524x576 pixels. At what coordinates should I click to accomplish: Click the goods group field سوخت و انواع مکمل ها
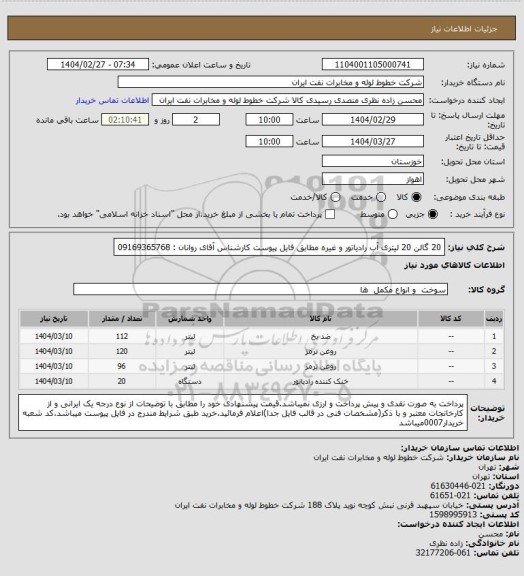pyautogui.click(x=261, y=289)
